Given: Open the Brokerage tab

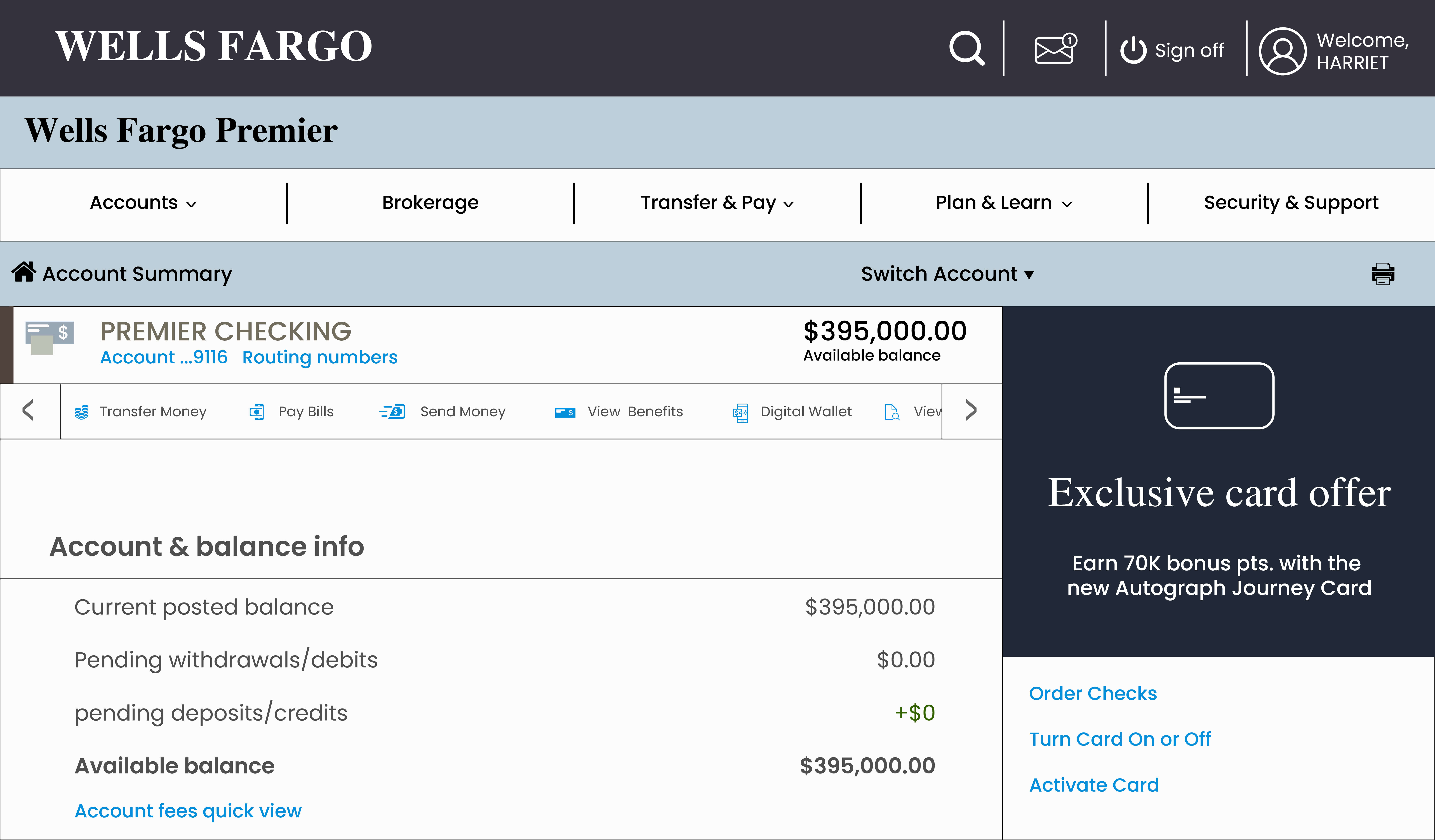Looking at the screenshot, I should pos(430,203).
